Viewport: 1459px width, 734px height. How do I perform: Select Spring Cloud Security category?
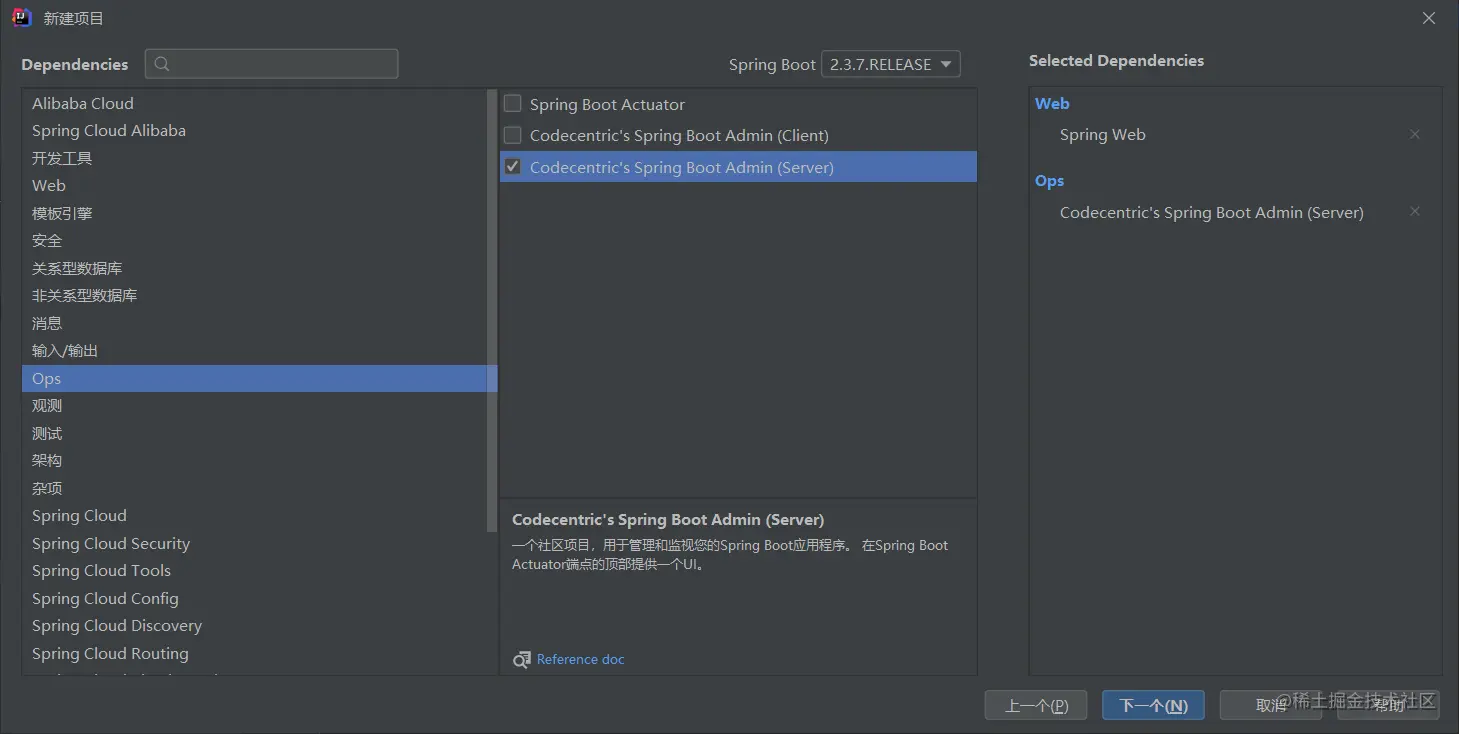[254, 543]
